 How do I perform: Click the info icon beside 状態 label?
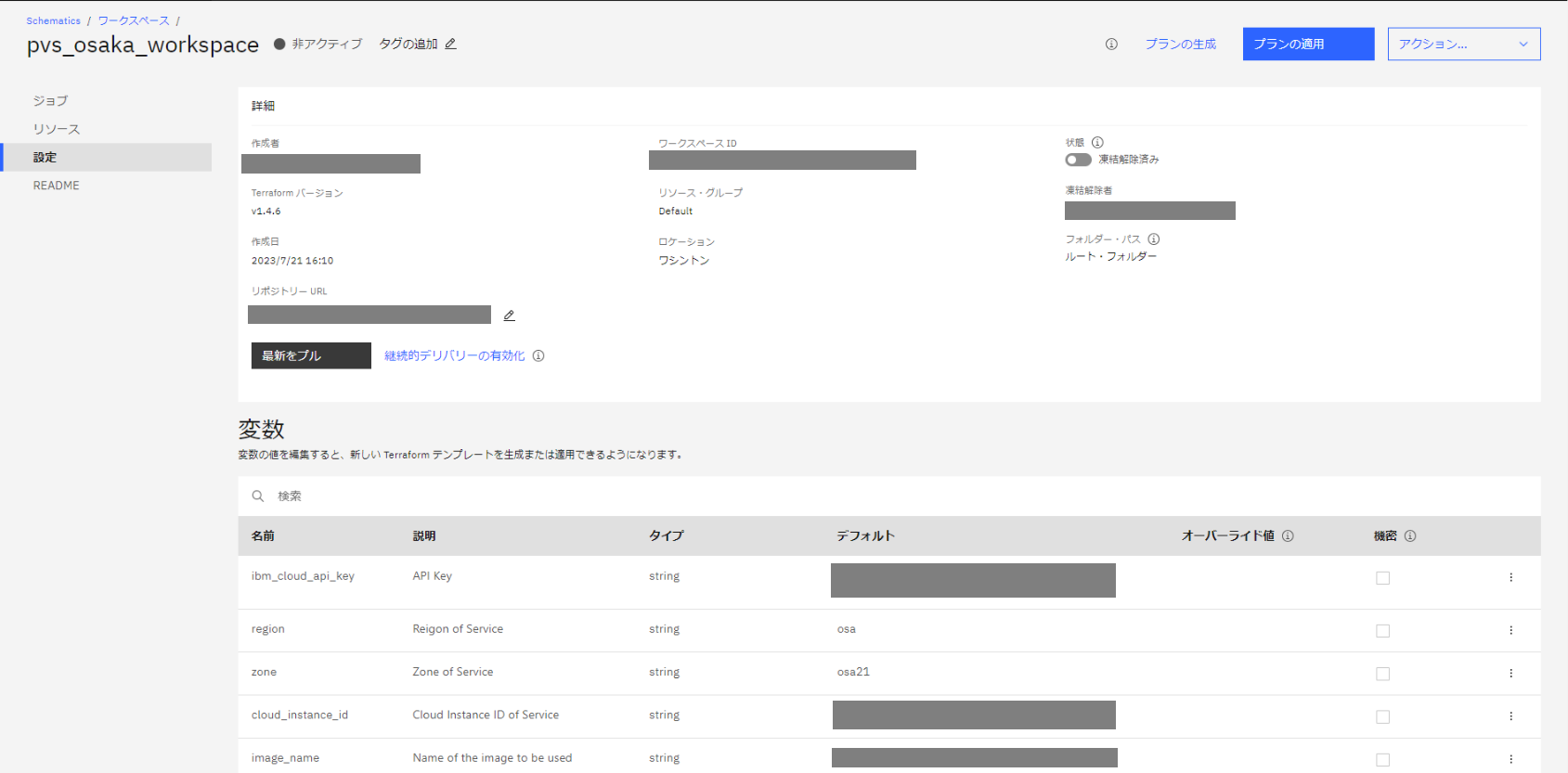[x=1097, y=142]
